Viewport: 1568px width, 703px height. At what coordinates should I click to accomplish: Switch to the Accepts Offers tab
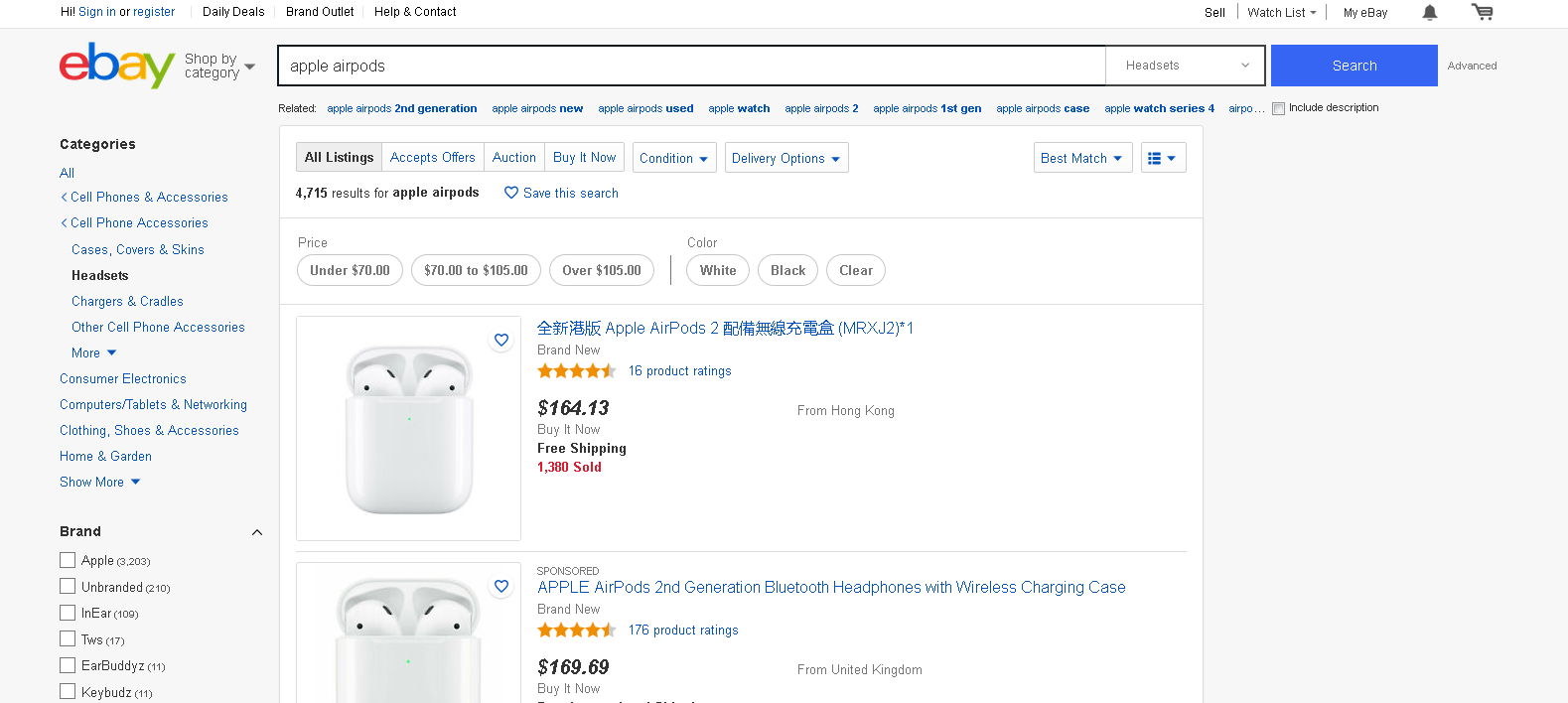pyautogui.click(x=433, y=157)
